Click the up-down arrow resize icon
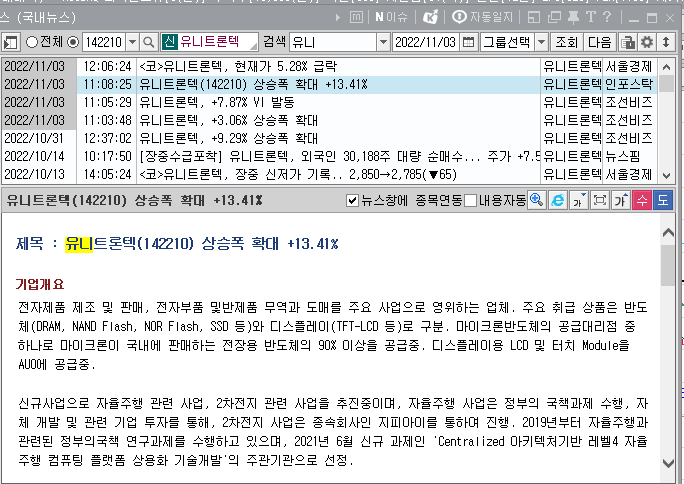Viewport: 684px width, 484px height. coord(666,42)
